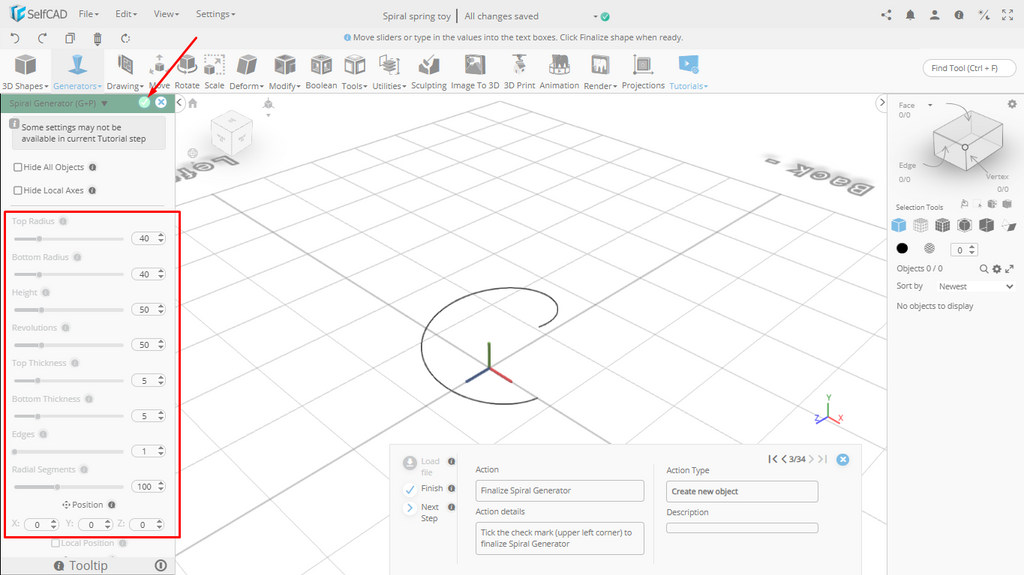The width and height of the screenshot is (1024, 575).
Task: Open the 3D Print tool
Action: pos(519,72)
